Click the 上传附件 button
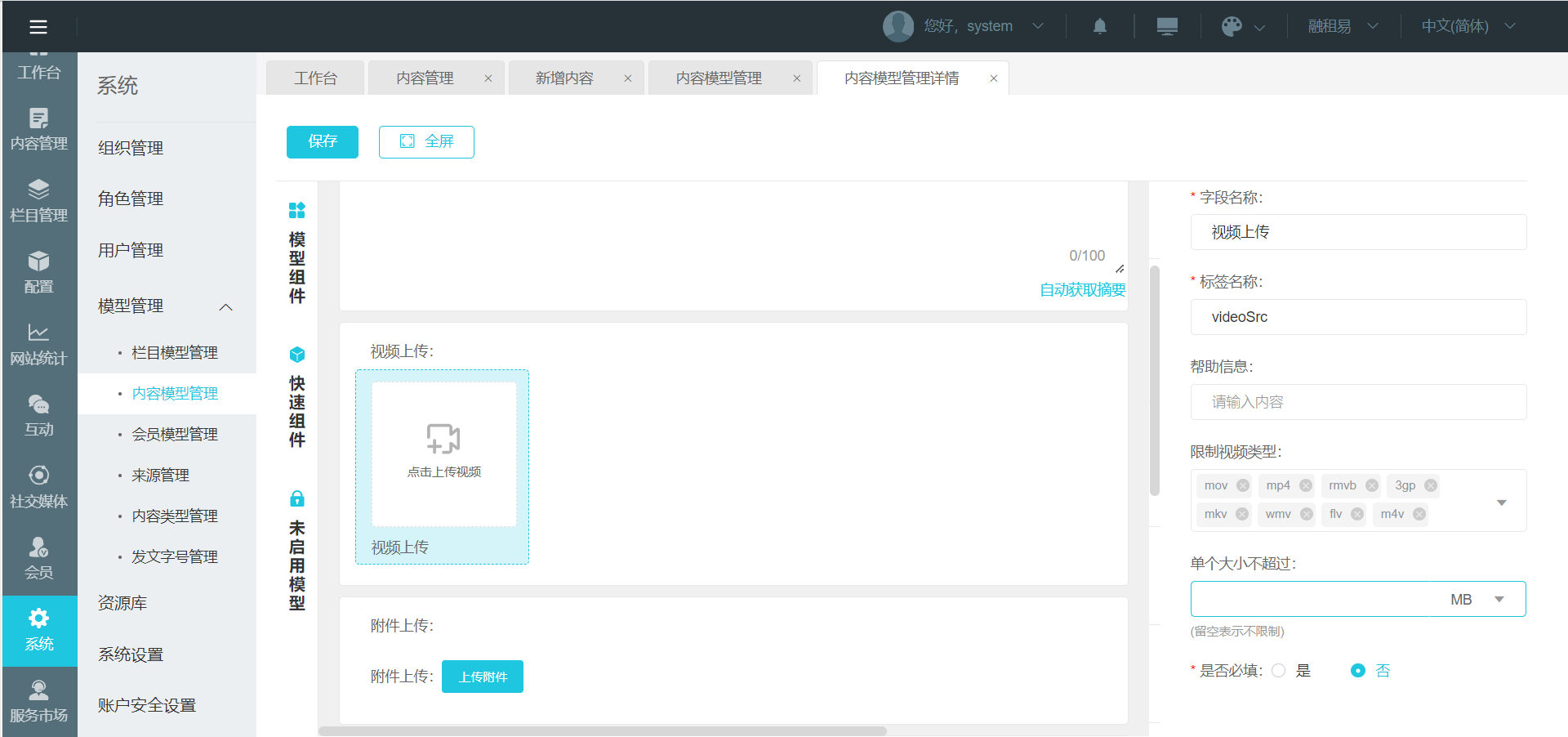 (x=483, y=677)
